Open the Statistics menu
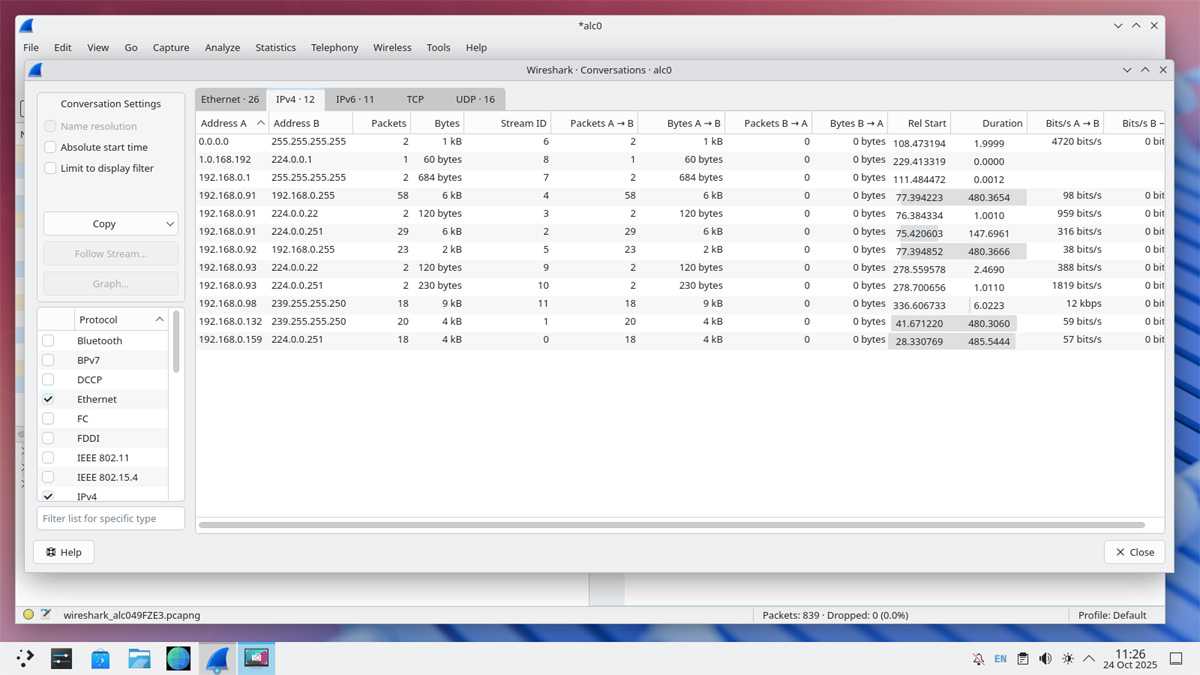This screenshot has height=675, width=1200. [x=275, y=47]
